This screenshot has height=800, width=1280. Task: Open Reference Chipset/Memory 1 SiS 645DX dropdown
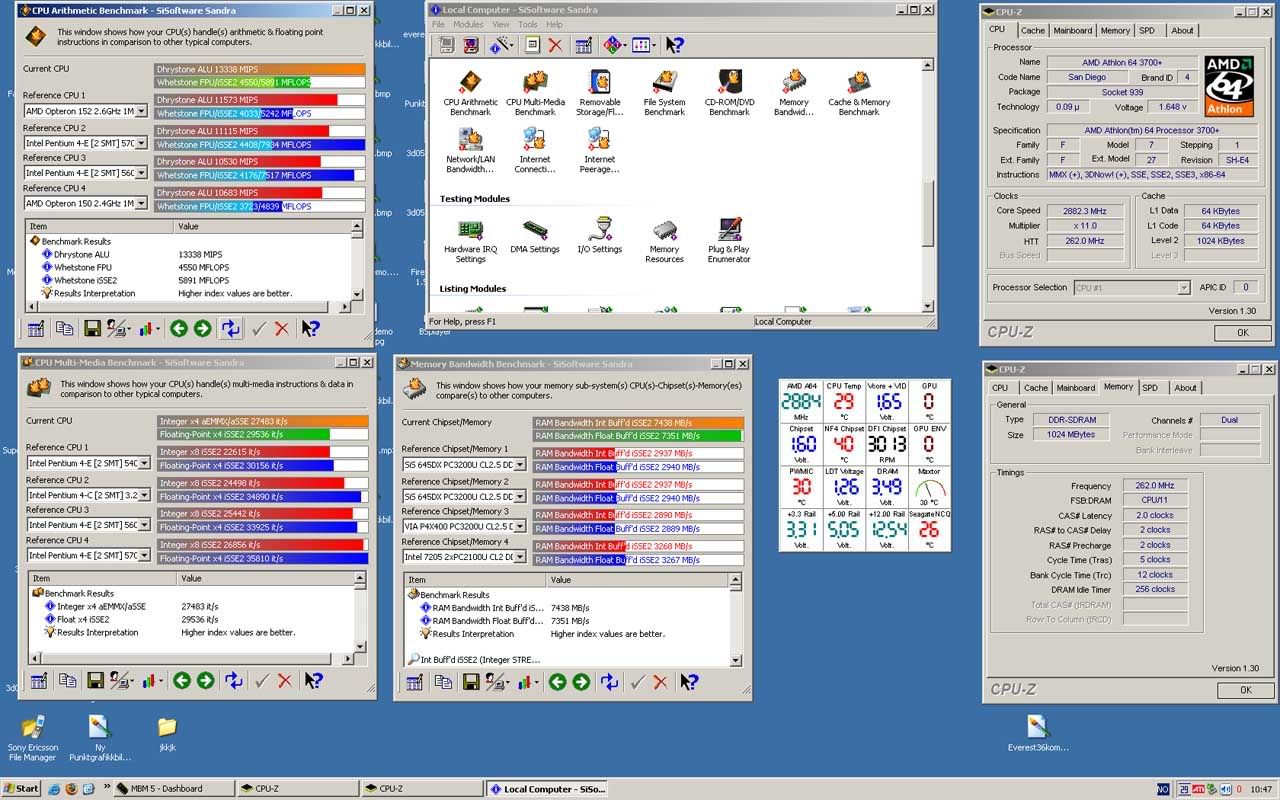519,465
